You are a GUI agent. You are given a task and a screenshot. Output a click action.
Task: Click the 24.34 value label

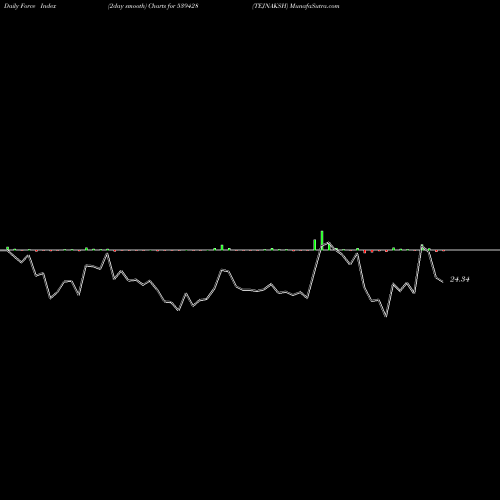tap(460, 279)
